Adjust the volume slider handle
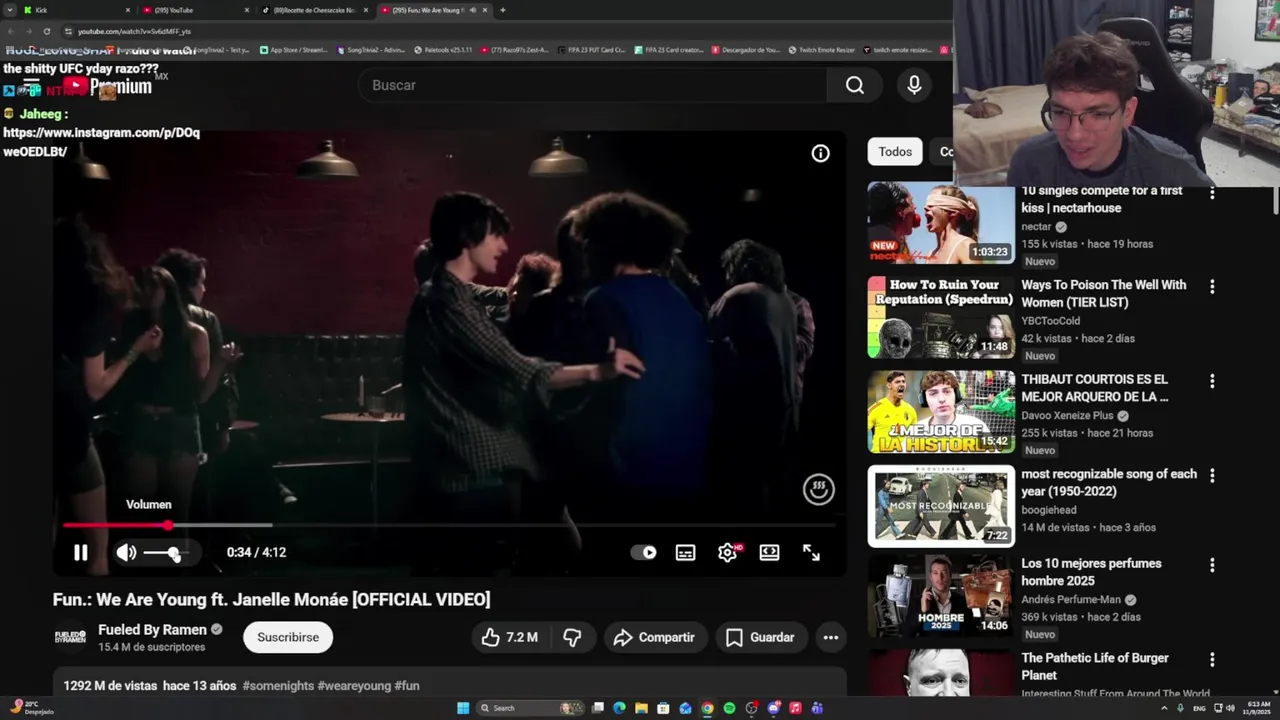The height and width of the screenshot is (720, 1280). point(175,553)
